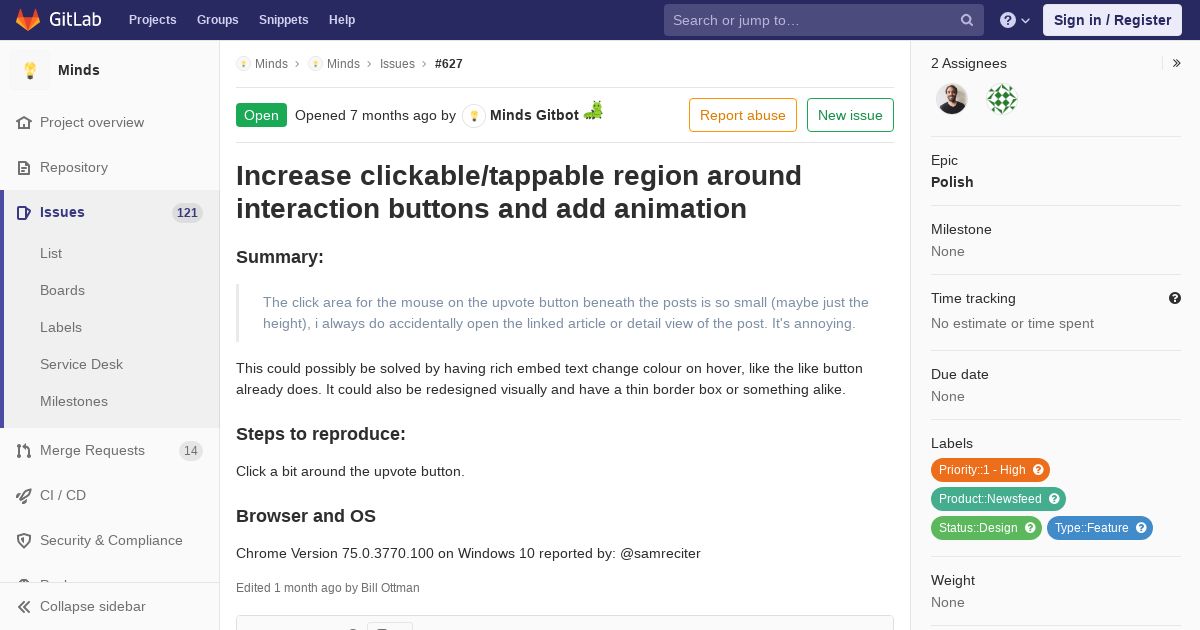
Task: Click help icon on Status::Design label
Action: (1030, 528)
